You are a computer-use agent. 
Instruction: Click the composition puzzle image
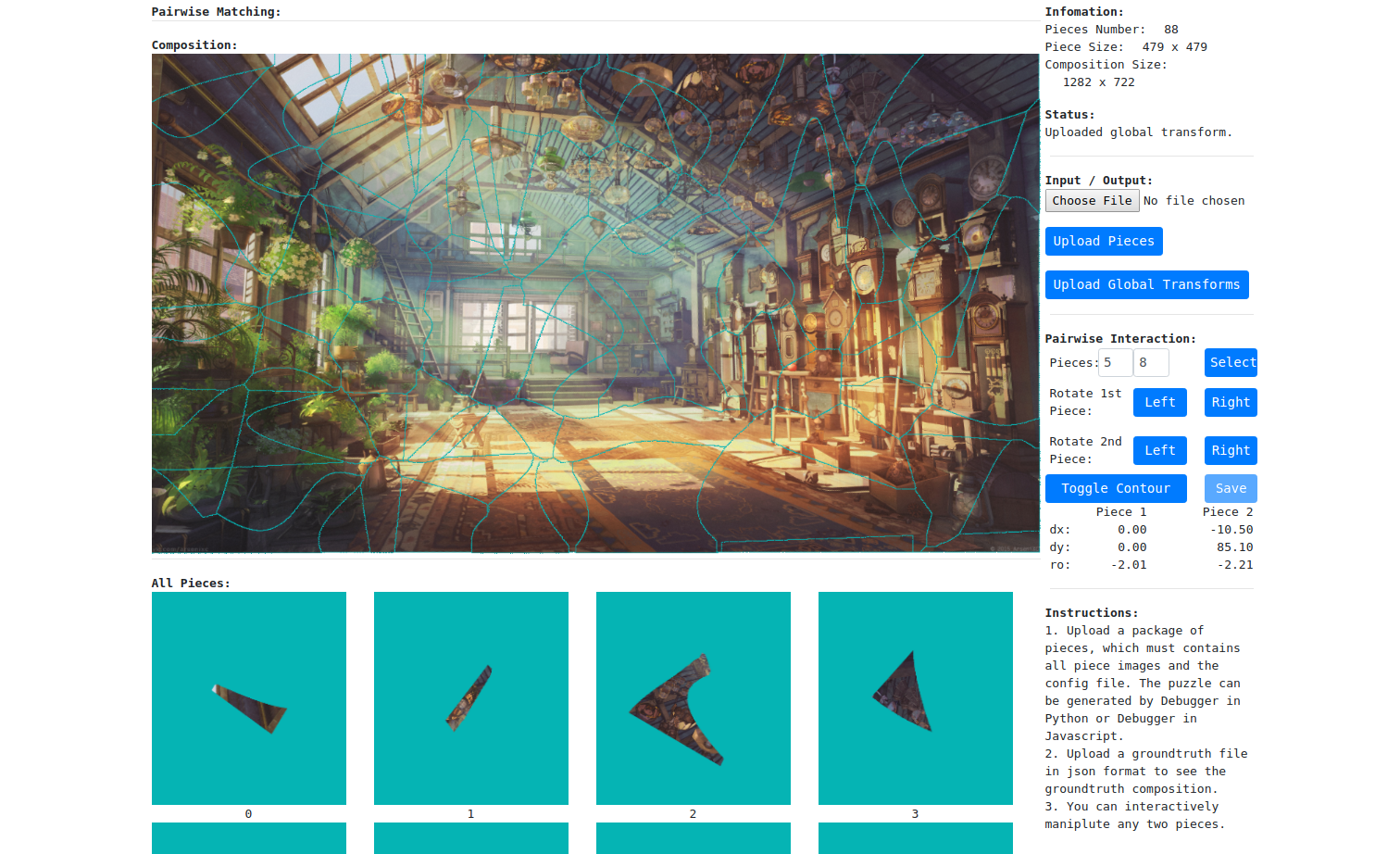coord(595,303)
